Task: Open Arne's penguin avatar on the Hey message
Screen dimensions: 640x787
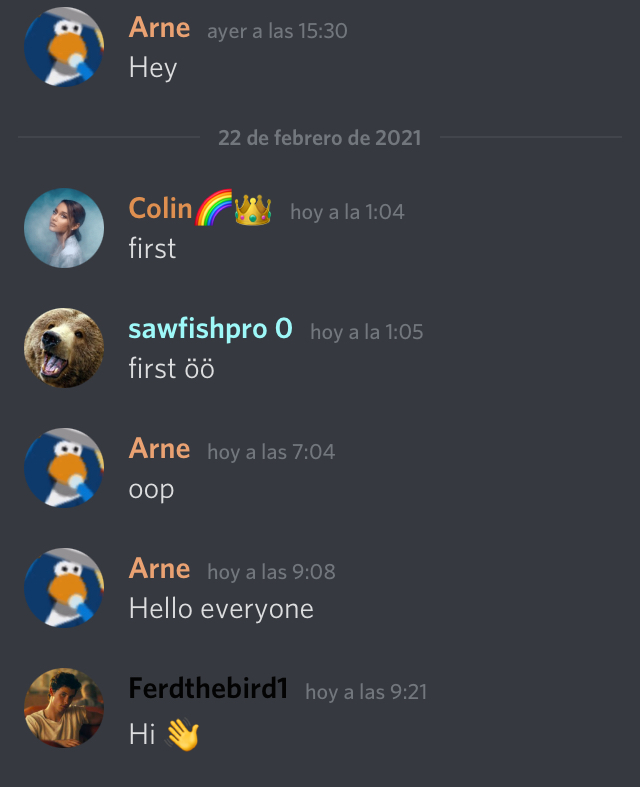Action: tap(64, 47)
